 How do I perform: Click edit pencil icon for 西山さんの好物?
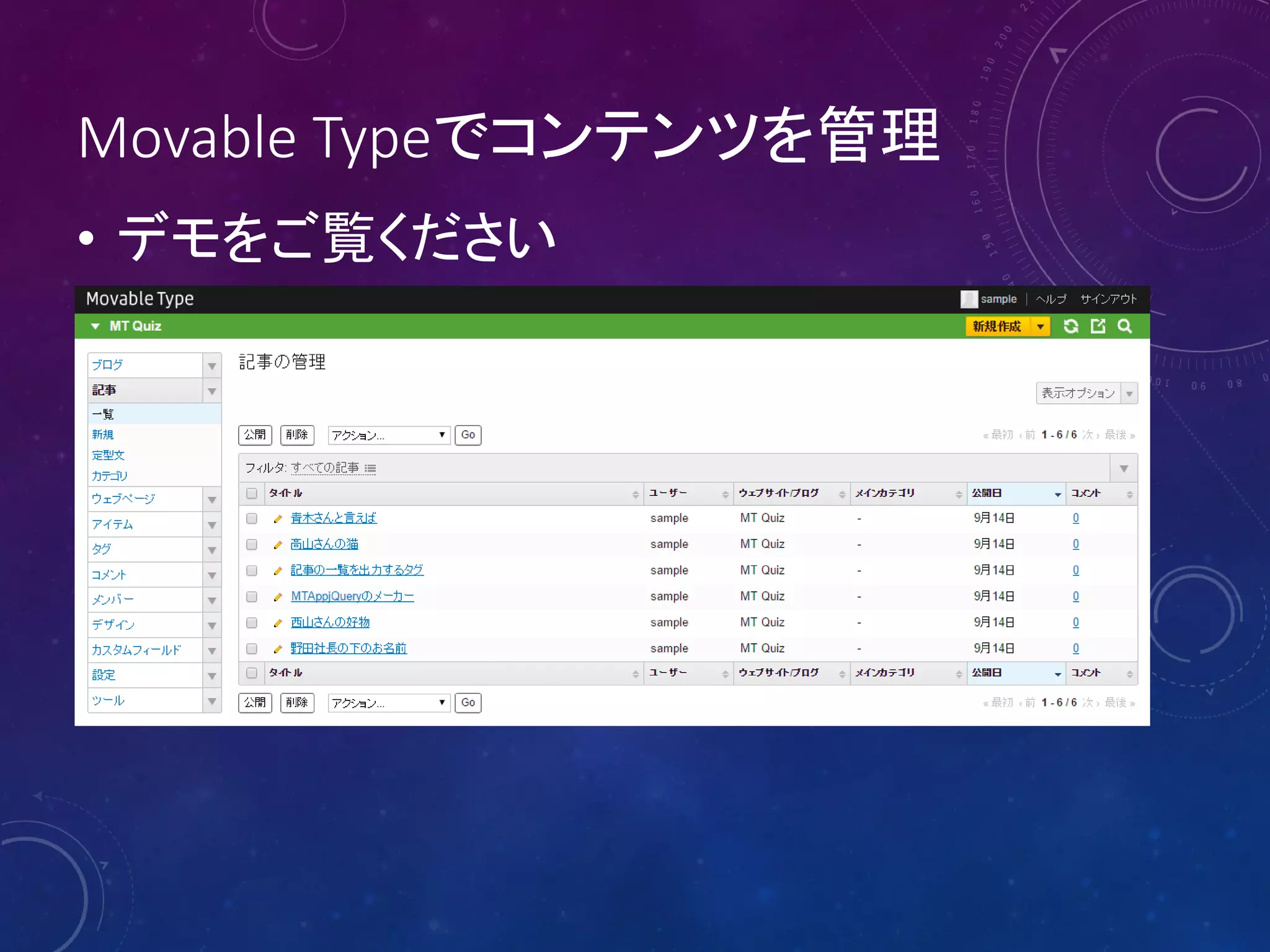(278, 623)
